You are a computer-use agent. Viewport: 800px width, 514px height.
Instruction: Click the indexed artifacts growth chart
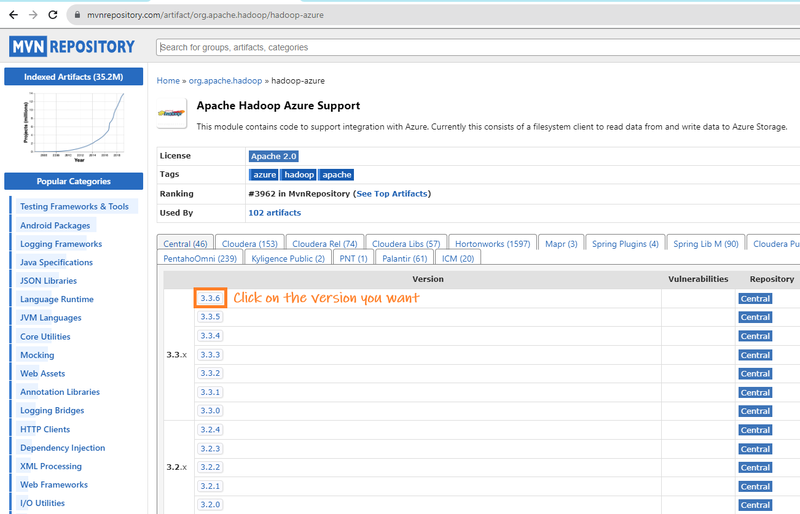click(x=73, y=127)
